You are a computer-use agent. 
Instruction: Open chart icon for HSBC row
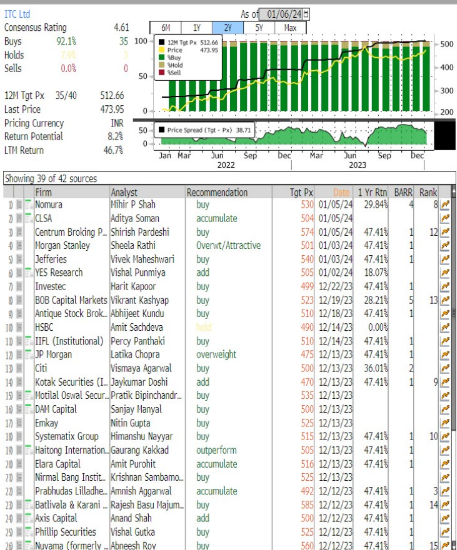[x=445, y=327]
